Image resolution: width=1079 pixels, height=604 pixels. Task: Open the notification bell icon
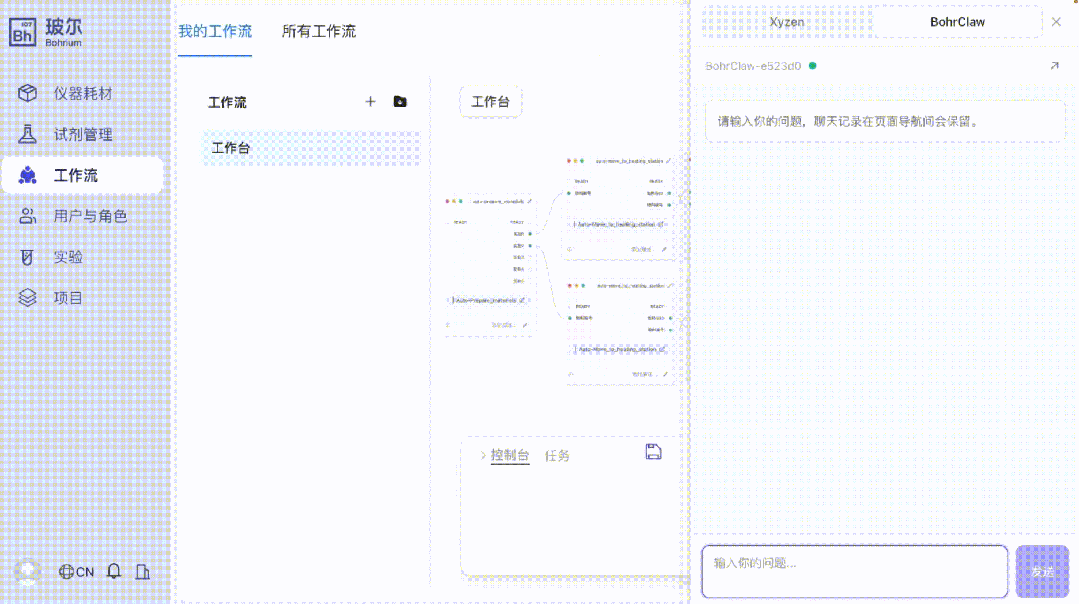pyautogui.click(x=112, y=571)
